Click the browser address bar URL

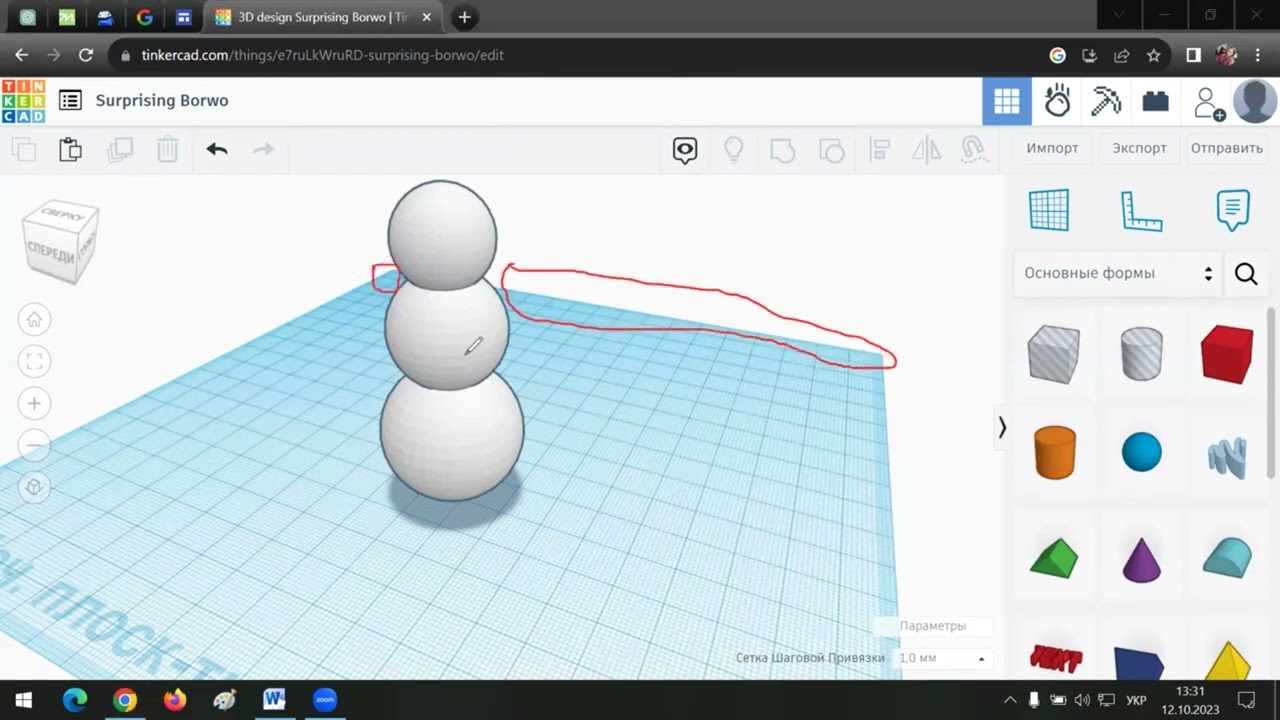[x=322, y=55]
